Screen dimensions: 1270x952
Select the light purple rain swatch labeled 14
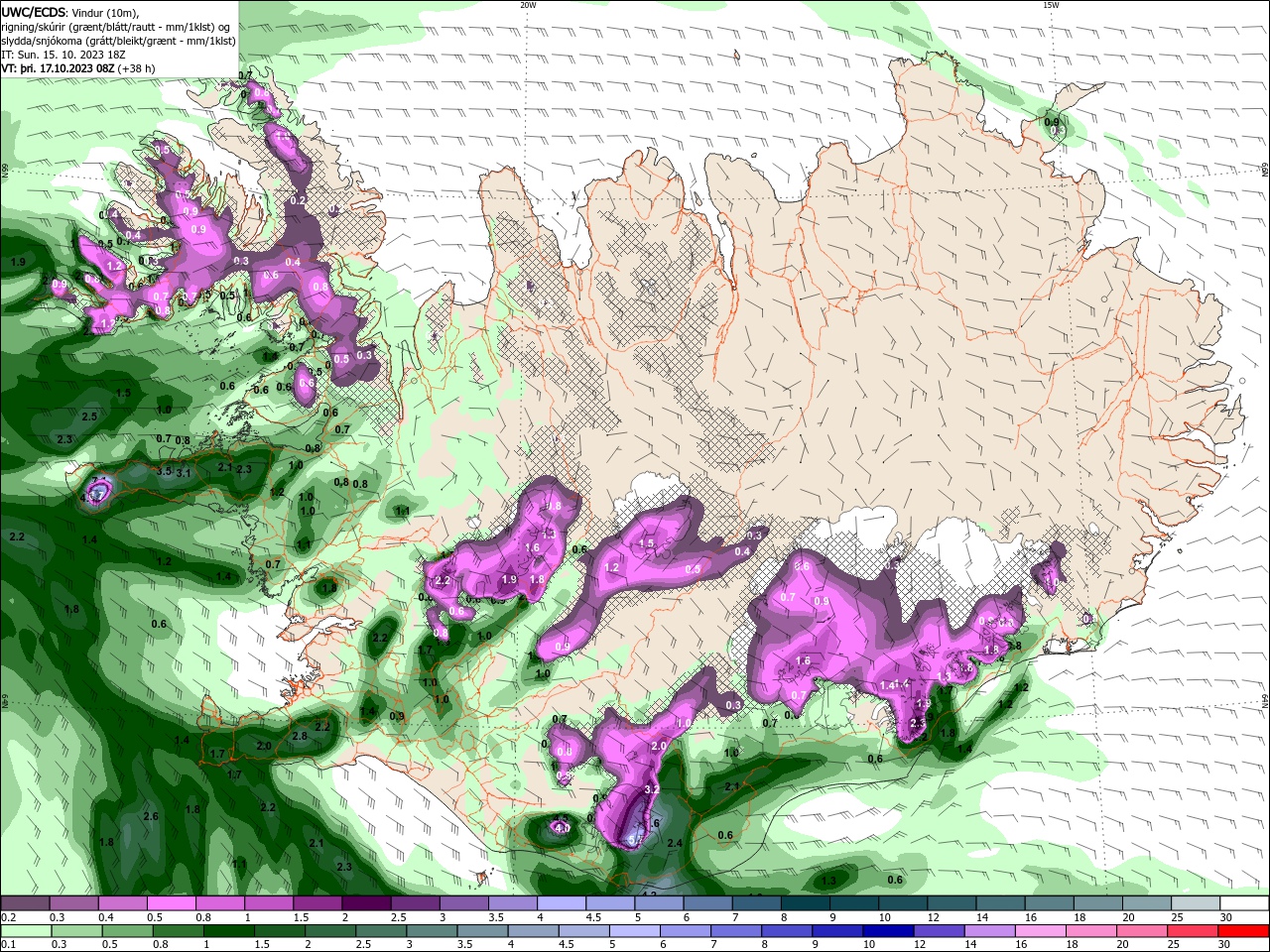988,931
